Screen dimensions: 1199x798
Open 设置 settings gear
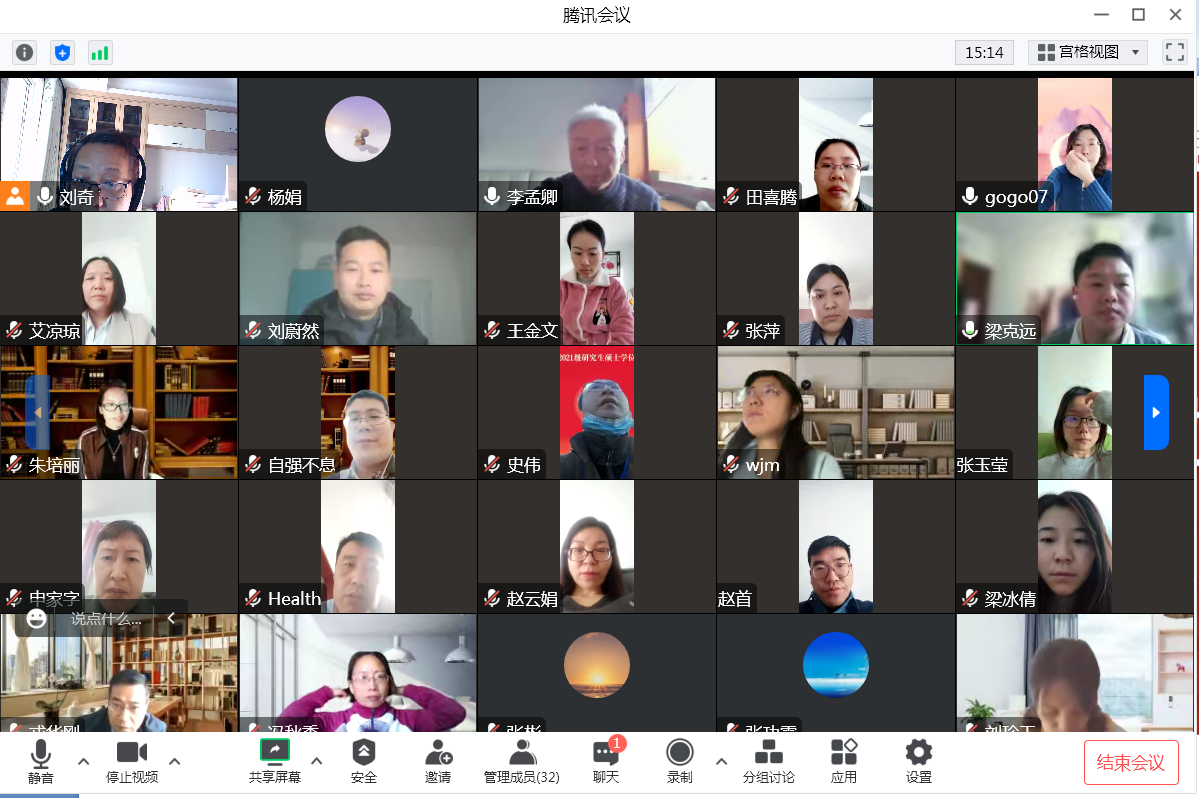pos(918,761)
